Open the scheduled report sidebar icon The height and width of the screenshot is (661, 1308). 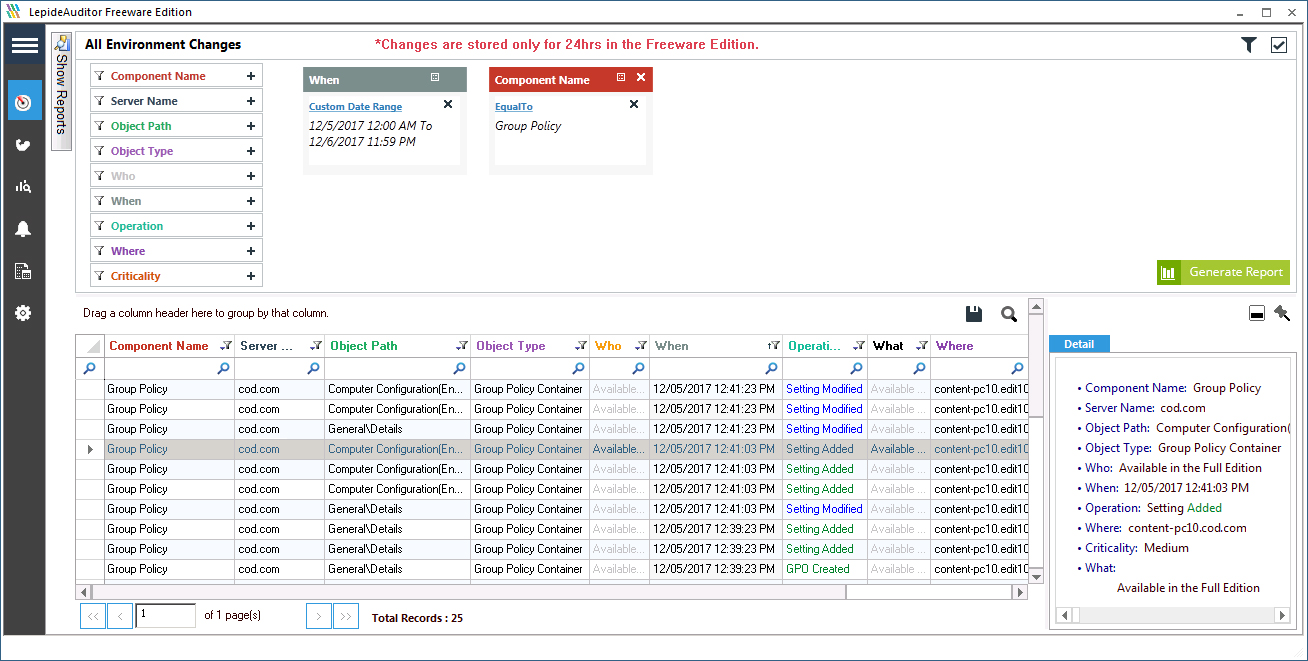point(23,271)
